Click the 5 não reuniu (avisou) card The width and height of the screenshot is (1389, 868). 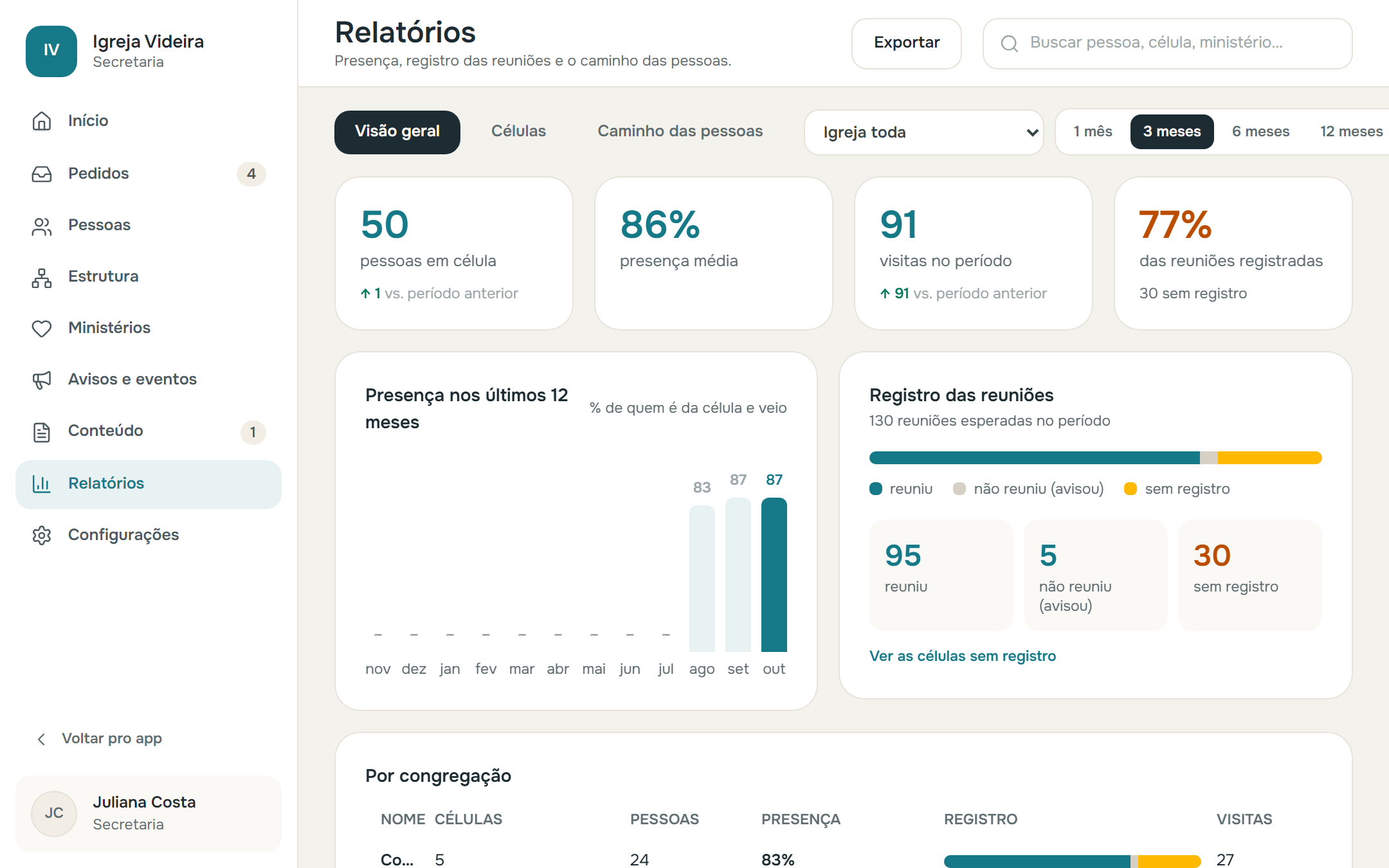[1095, 575]
